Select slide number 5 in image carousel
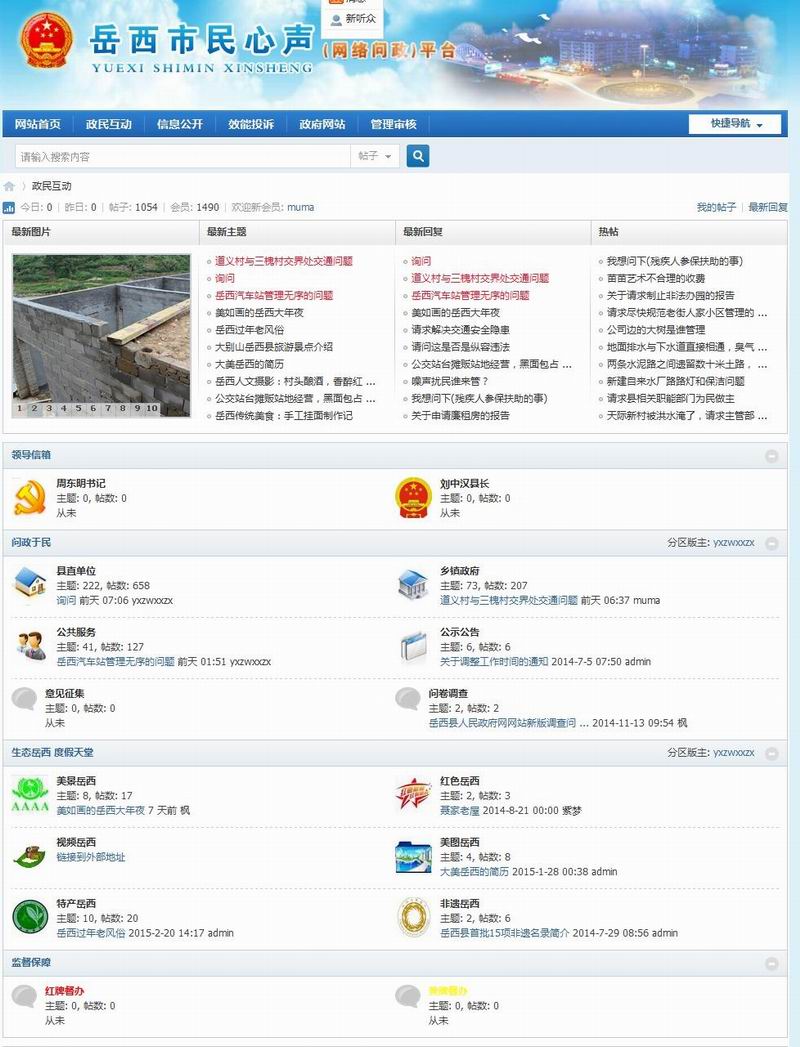800x1047 pixels. tap(78, 408)
